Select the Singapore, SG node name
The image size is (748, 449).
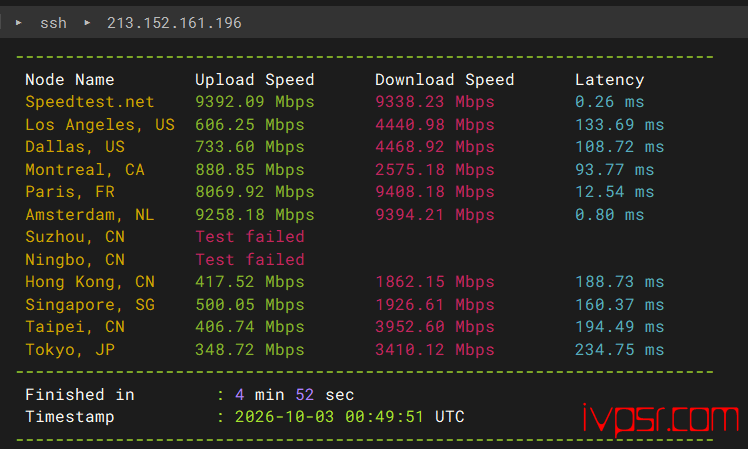(90, 305)
